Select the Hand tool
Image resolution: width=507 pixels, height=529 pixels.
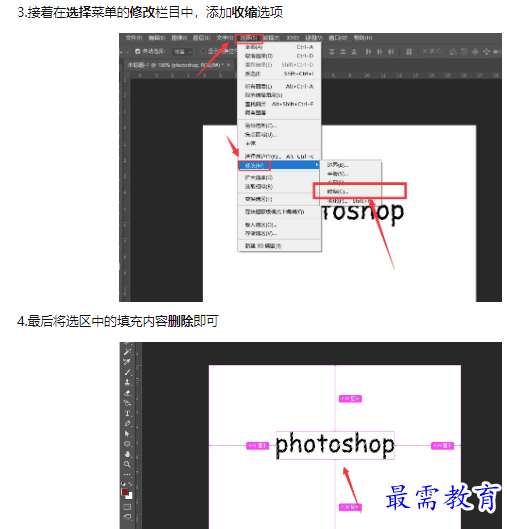(x=127, y=454)
